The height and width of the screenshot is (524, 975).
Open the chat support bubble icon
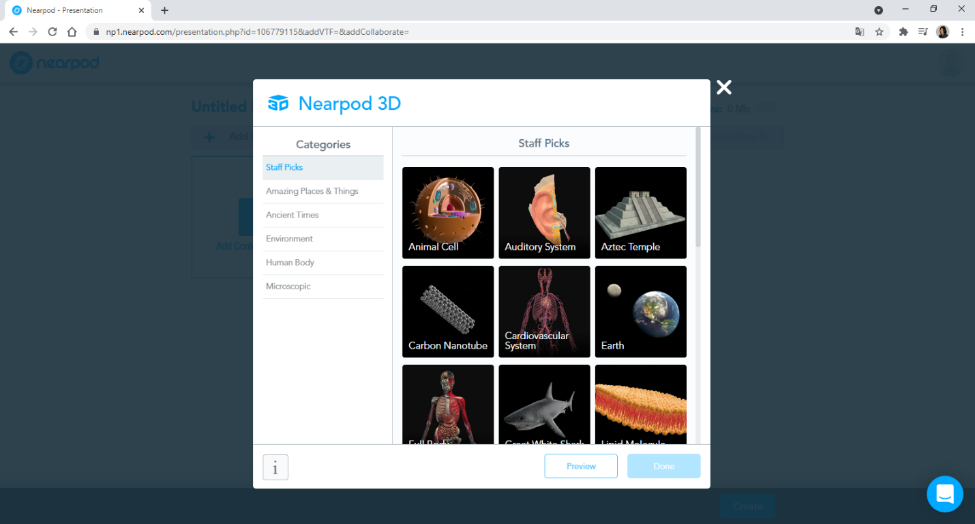point(945,494)
